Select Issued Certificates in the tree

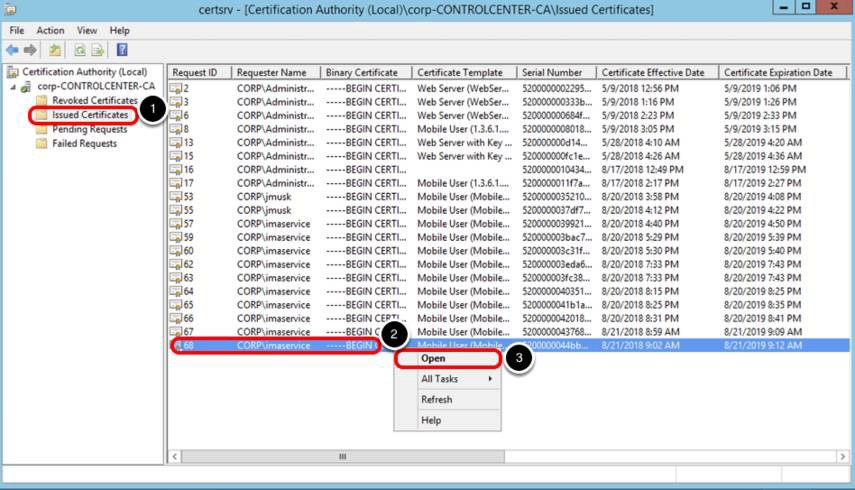89,115
